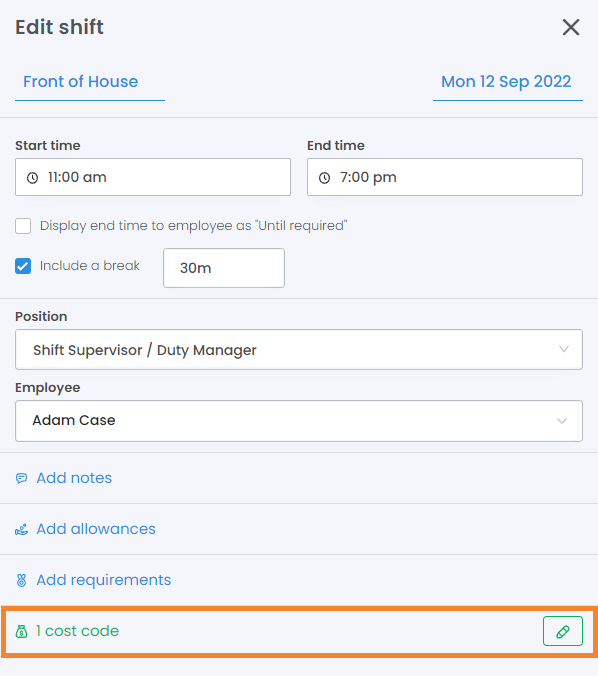The height and width of the screenshot is (676, 598).
Task: Click the pencil edit icon for cost code
Action: (x=563, y=631)
